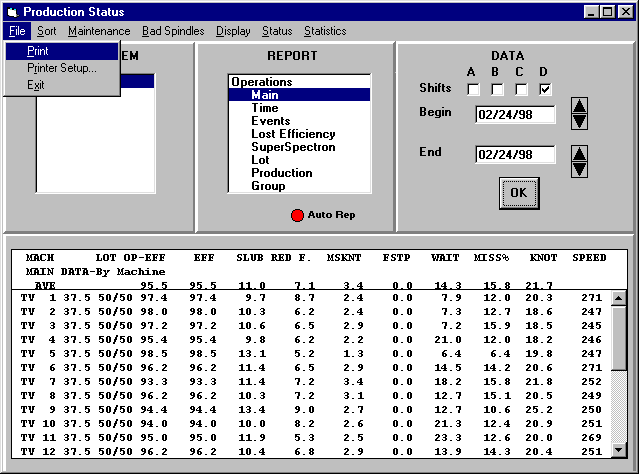The image size is (639, 474).
Task: Click the MSKNT column header
Action: pyautogui.click(x=344, y=258)
